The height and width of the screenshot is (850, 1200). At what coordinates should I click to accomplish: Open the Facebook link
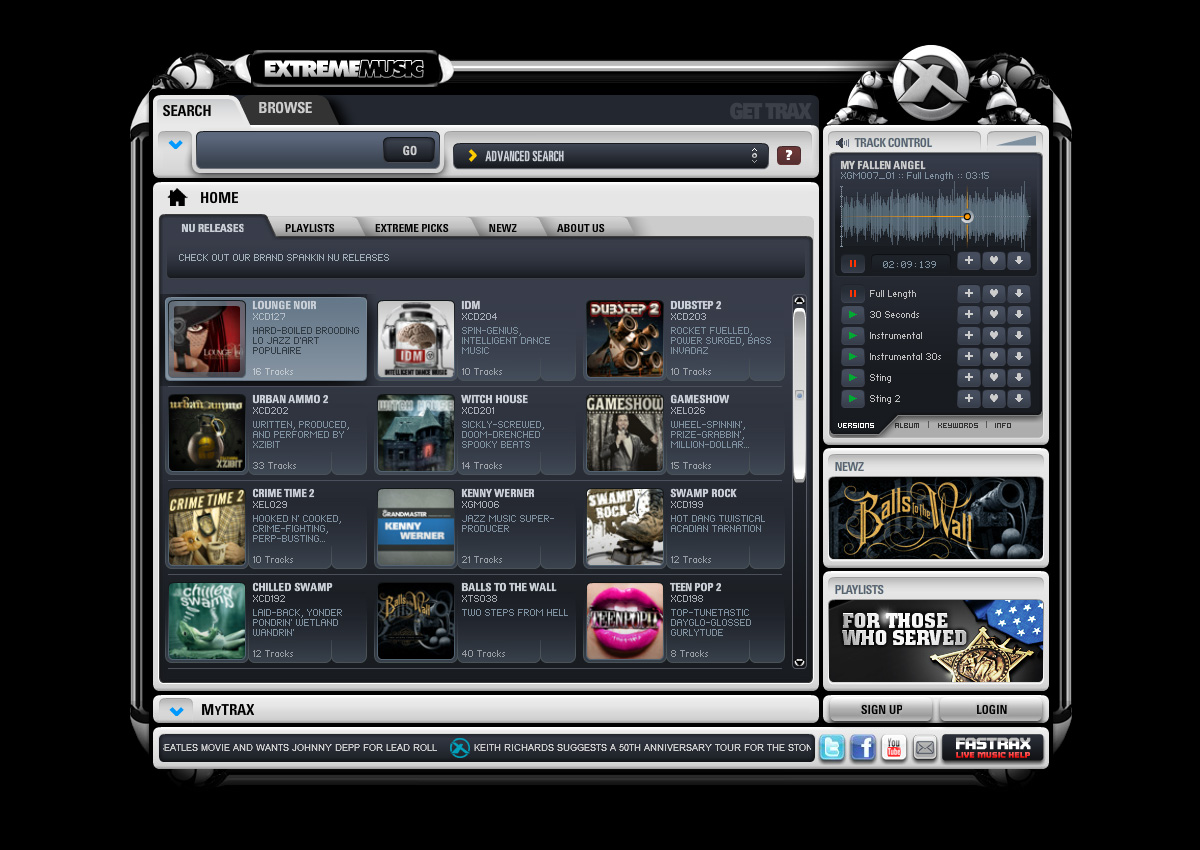[x=863, y=747]
